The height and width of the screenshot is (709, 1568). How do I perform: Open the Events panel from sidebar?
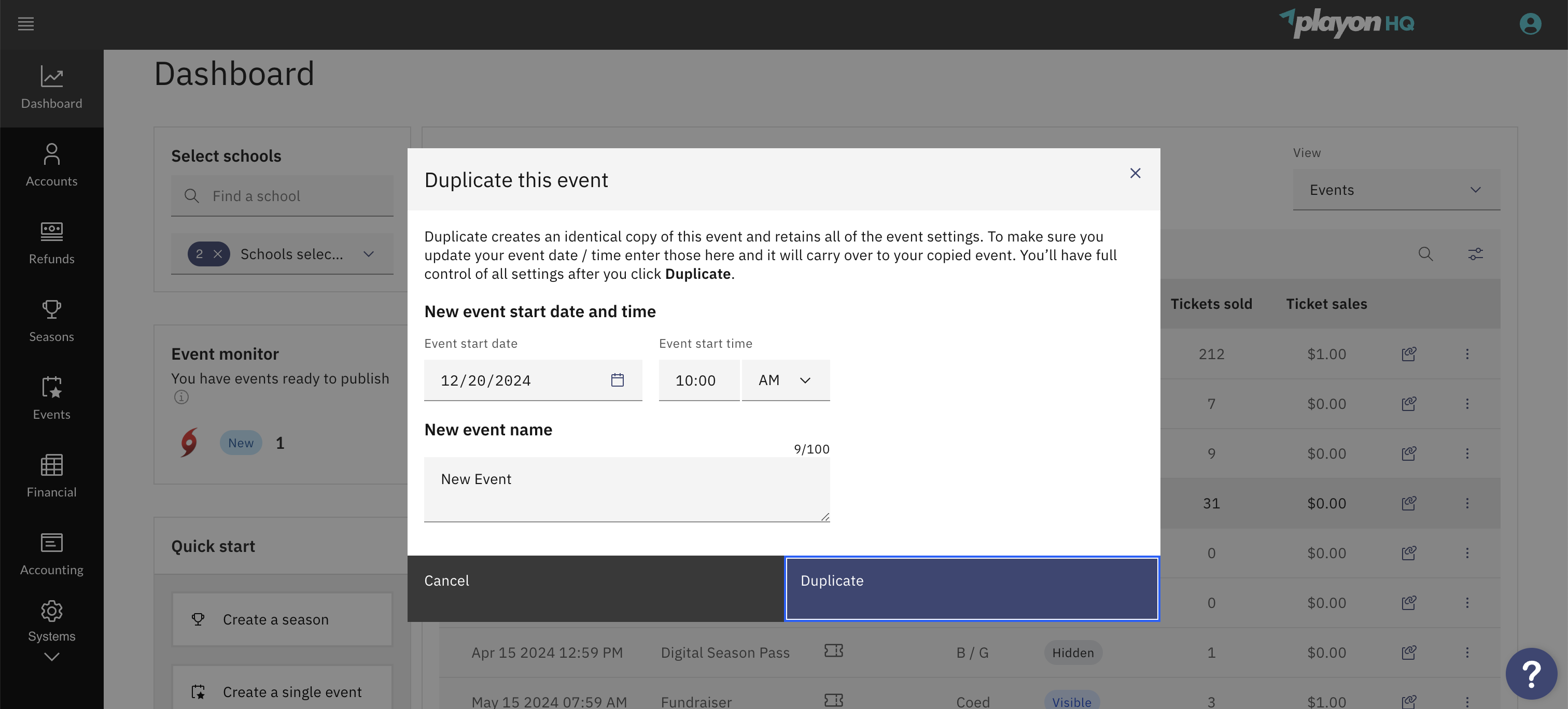point(52,398)
